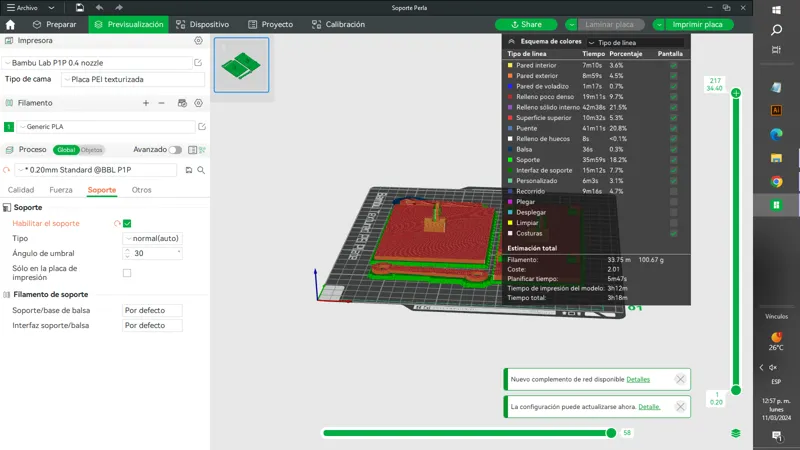Viewport: 800px width, 450px height.
Task: Open Windows Start menu
Action: coord(777,10)
